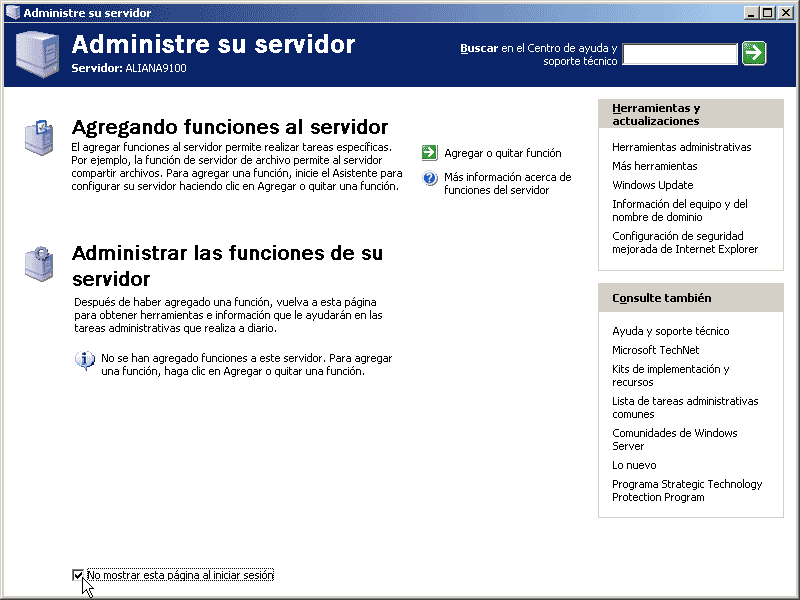Open Lista de tareas administrativas comunes

click(x=684, y=407)
